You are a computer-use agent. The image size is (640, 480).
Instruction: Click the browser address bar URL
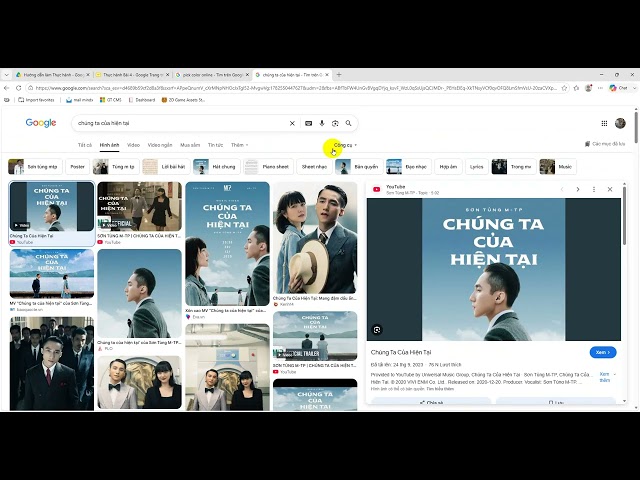296,88
